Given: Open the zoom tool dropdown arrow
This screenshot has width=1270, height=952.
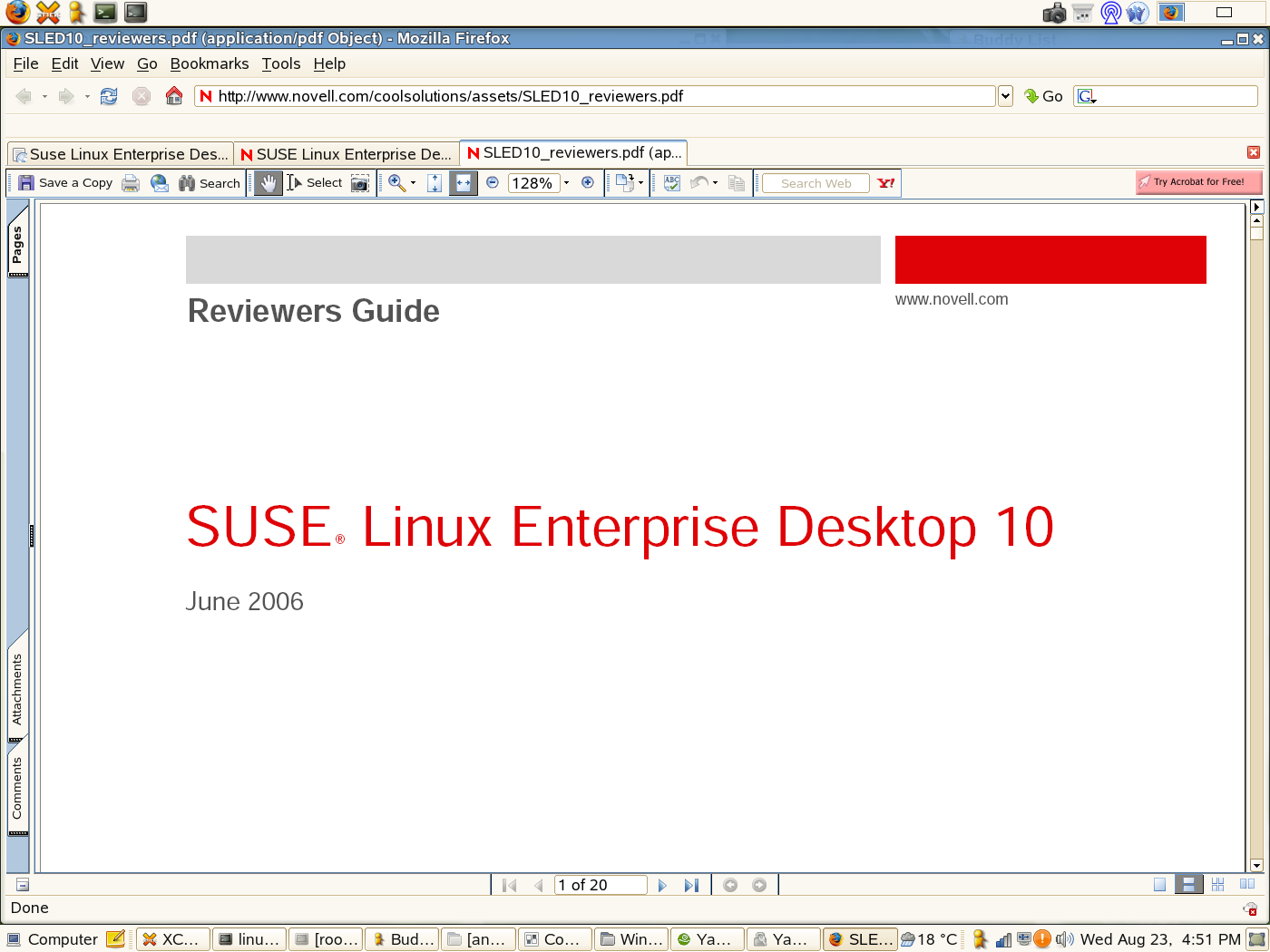Looking at the screenshot, I should [x=414, y=183].
